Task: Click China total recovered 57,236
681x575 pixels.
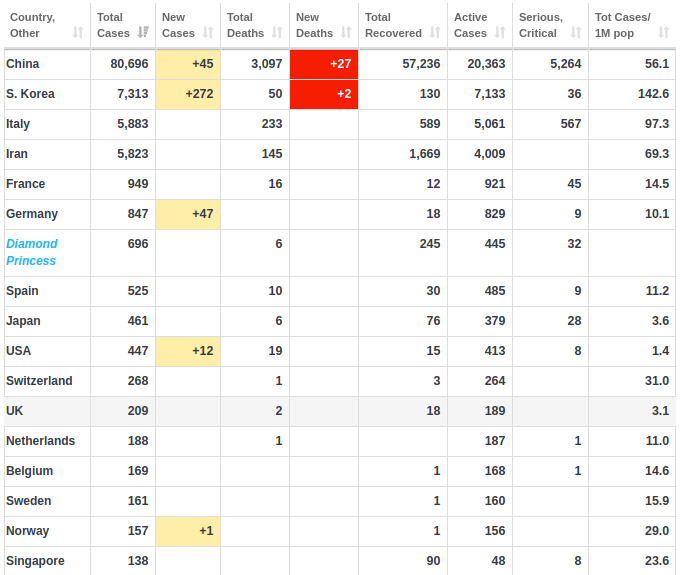Action: click(421, 64)
